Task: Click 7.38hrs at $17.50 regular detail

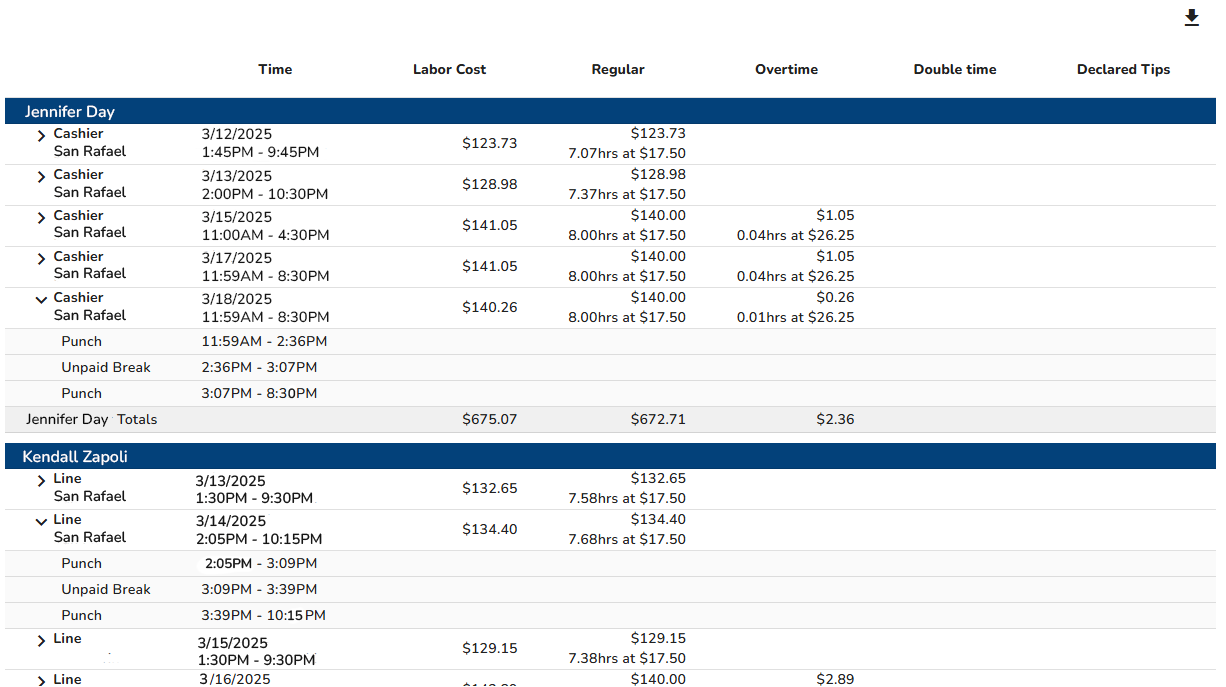Action: tap(627, 658)
